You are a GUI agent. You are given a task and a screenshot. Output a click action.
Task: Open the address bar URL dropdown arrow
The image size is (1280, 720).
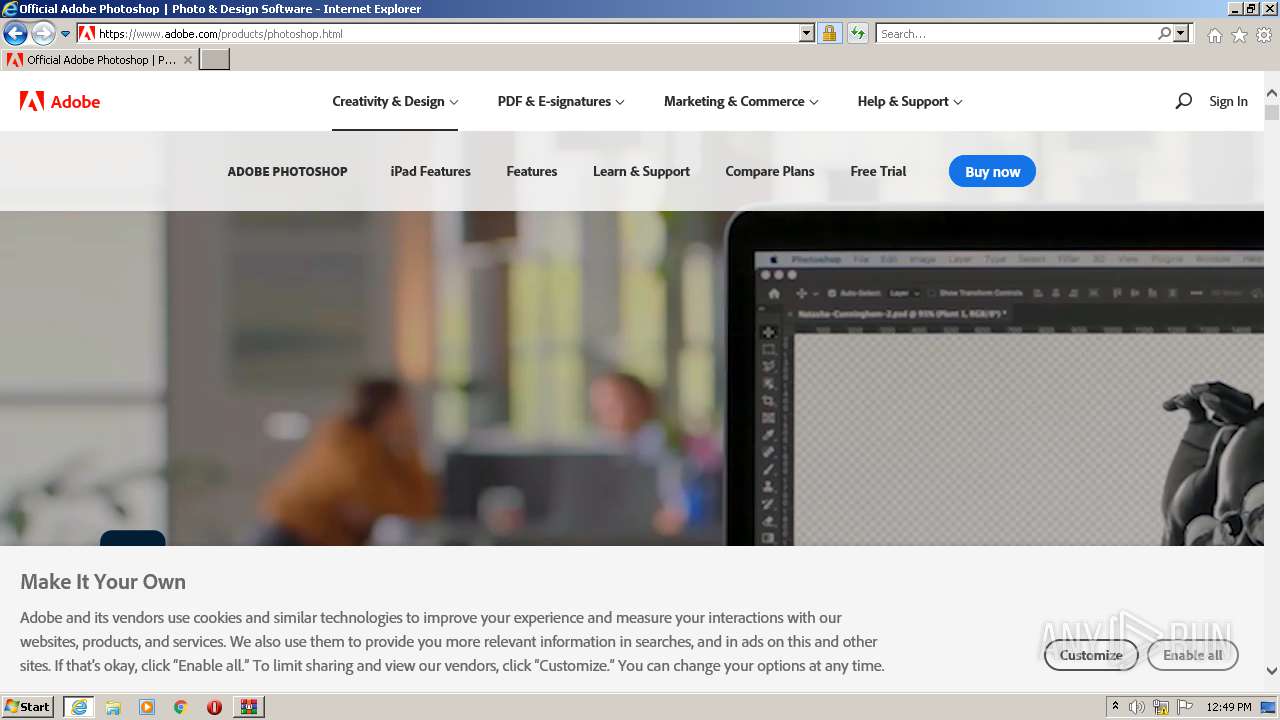point(807,33)
